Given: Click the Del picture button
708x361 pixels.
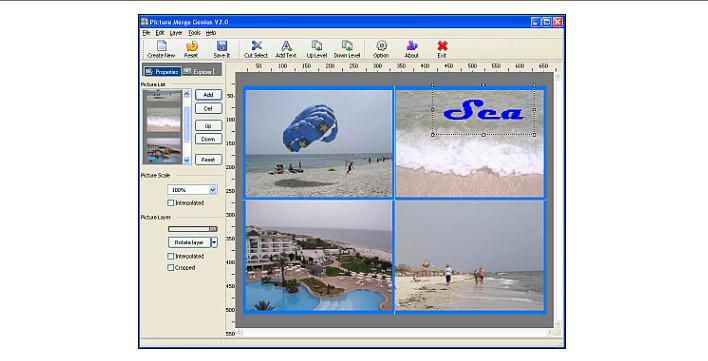Looking at the screenshot, I should (208, 108).
